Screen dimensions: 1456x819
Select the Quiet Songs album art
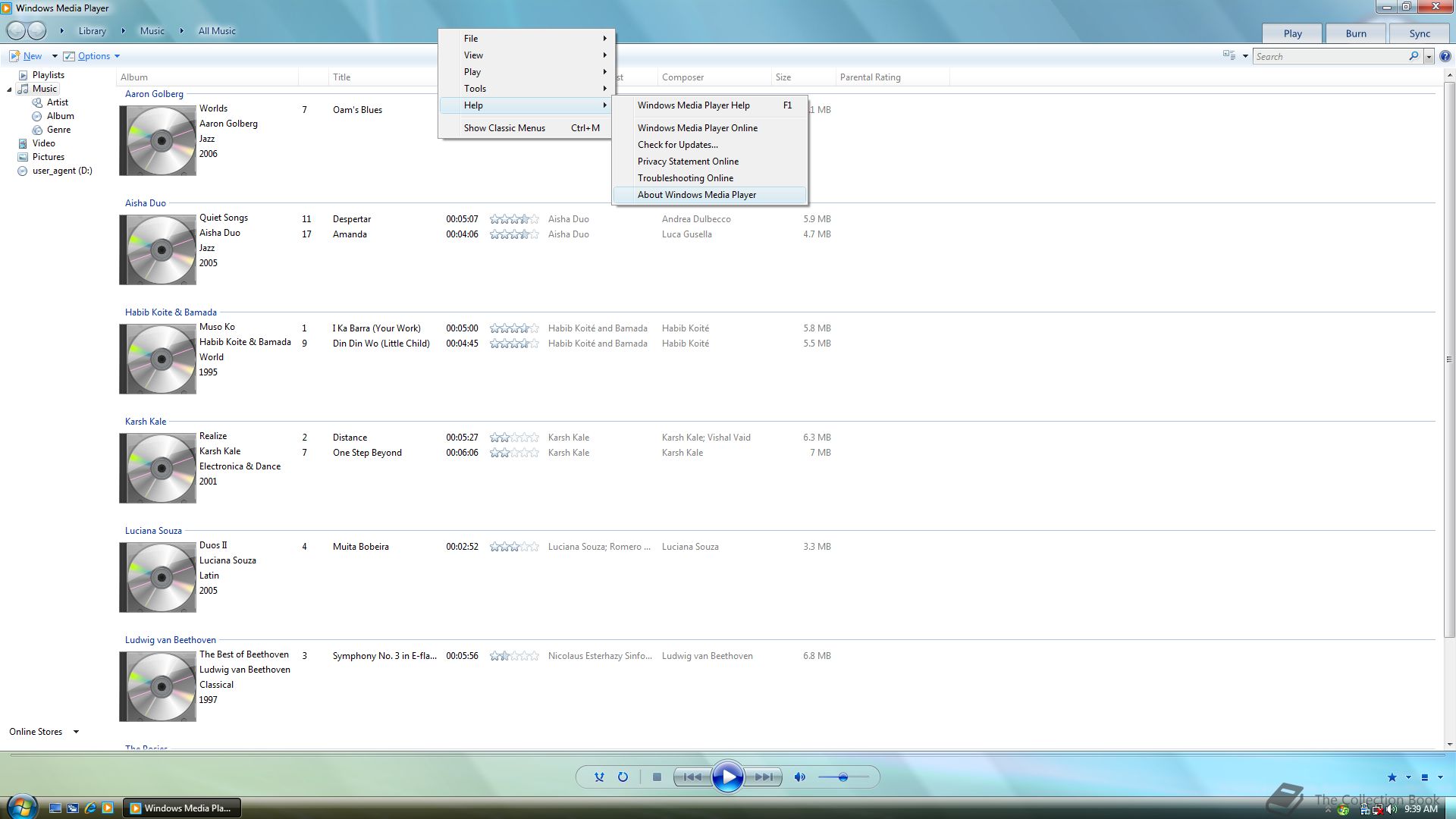[x=158, y=250]
